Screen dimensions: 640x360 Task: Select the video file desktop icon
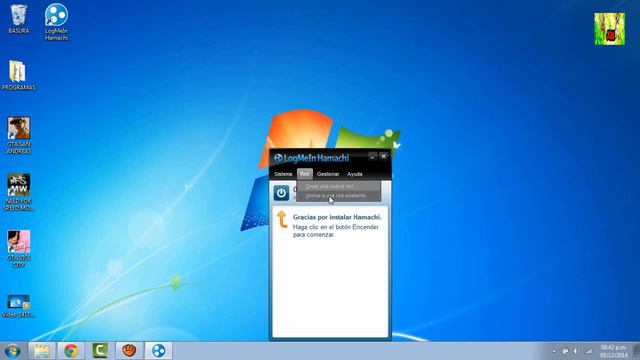pyautogui.click(x=18, y=306)
